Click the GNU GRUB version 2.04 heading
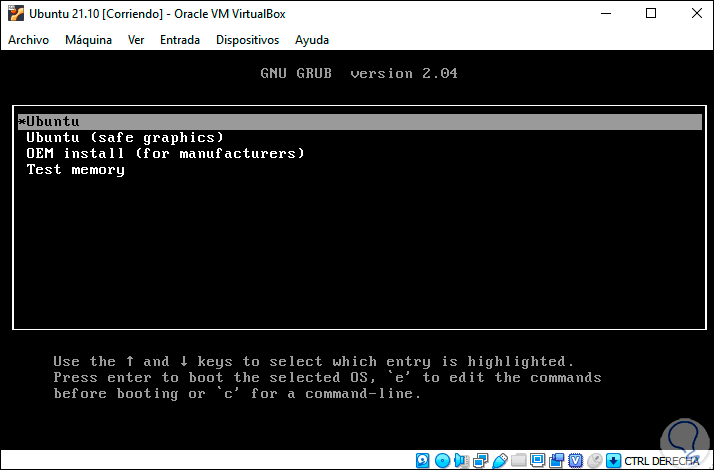The height and width of the screenshot is (470, 714). coord(359,73)
